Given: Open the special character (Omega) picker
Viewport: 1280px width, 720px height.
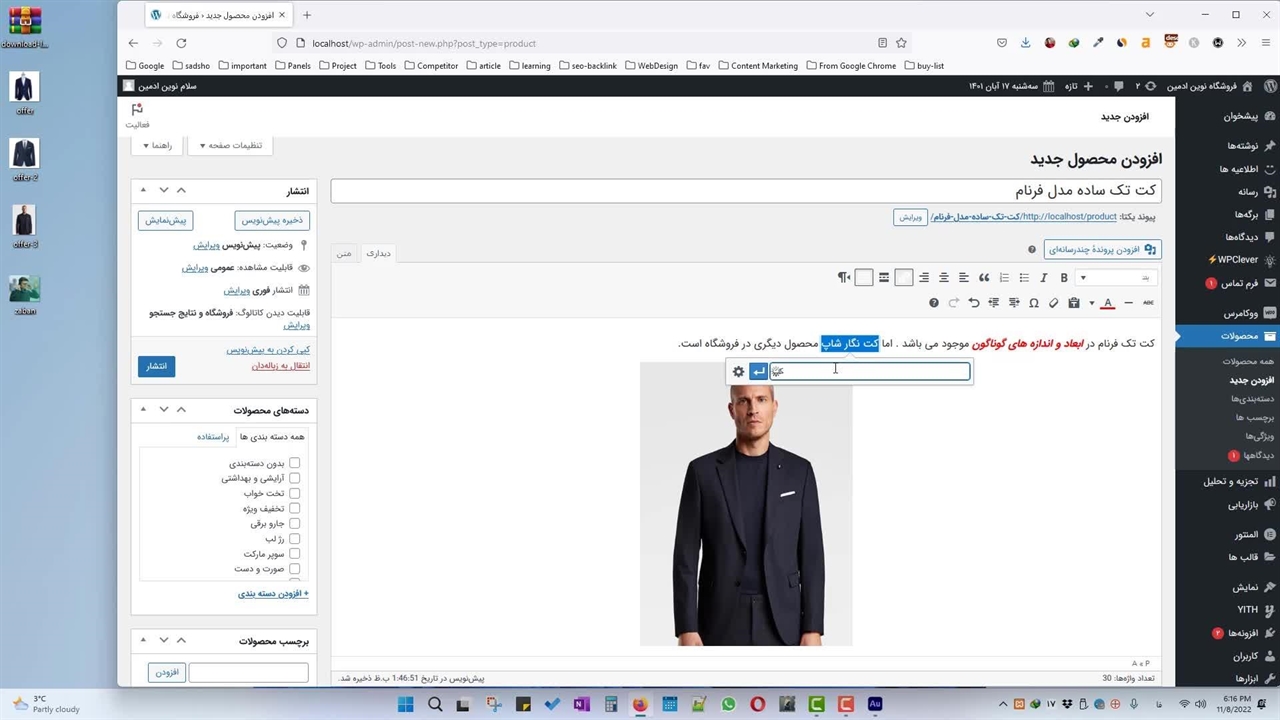Looking at the screenshot, I should point(1034,303).
